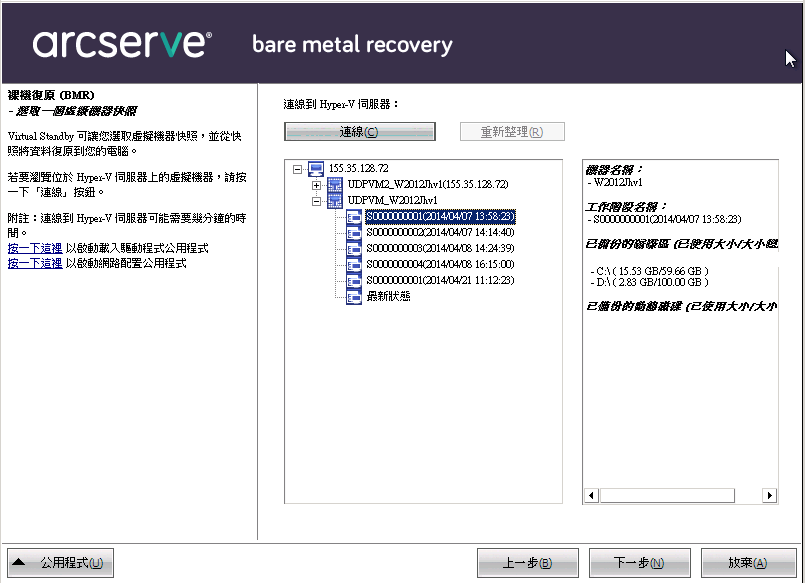Click the 重新整理(R) refresh button

[512, 131]
